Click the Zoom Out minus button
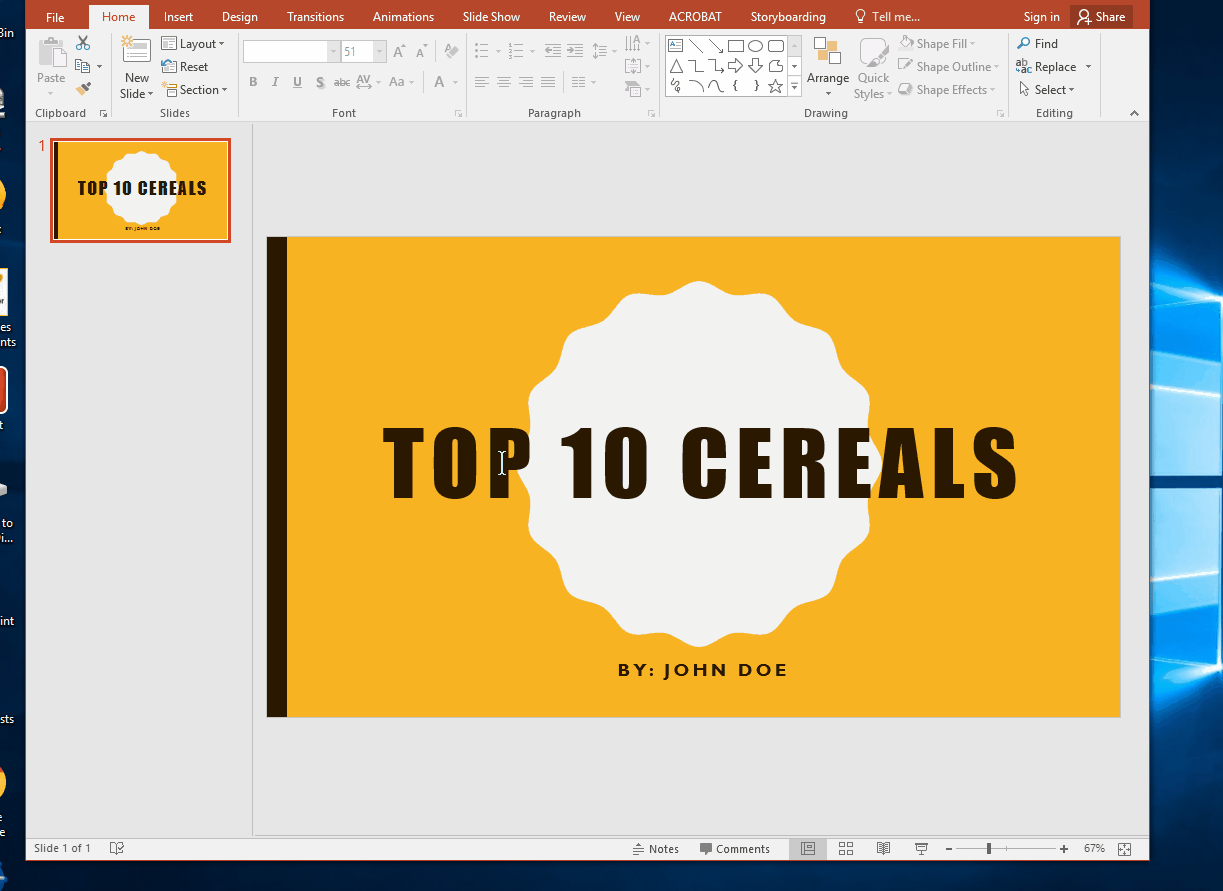This screenshot has height=891, width=1223. [949, 848]
